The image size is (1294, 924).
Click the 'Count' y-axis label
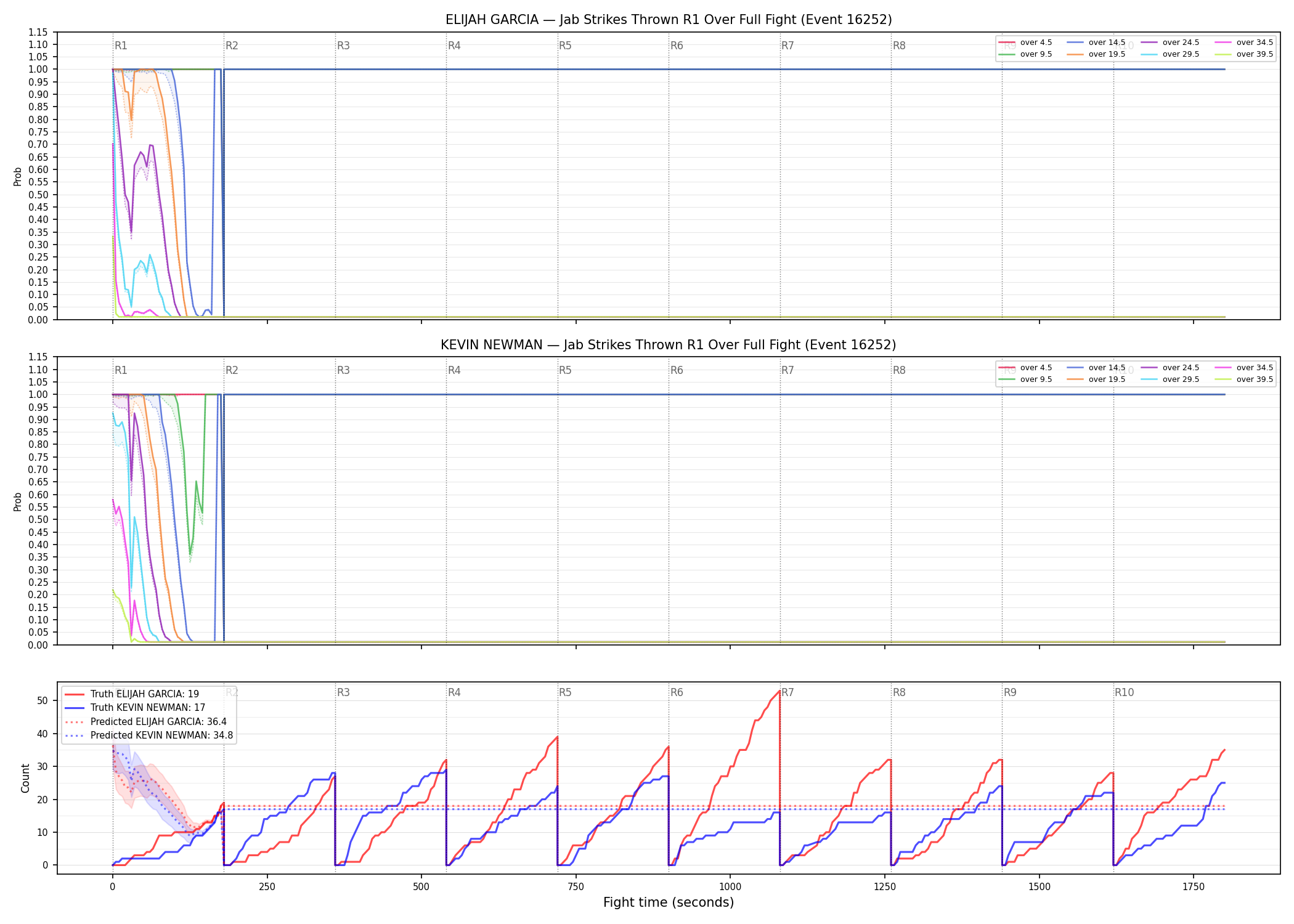point(25,778)
